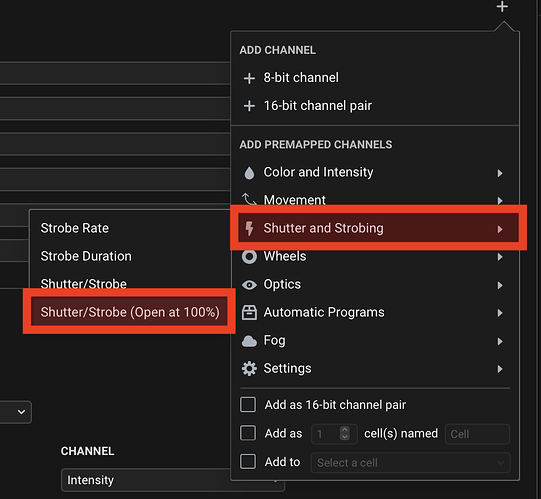Open the Movement submenu
Image resolution: width=541 pixels, height=499 pixels.
375,200
